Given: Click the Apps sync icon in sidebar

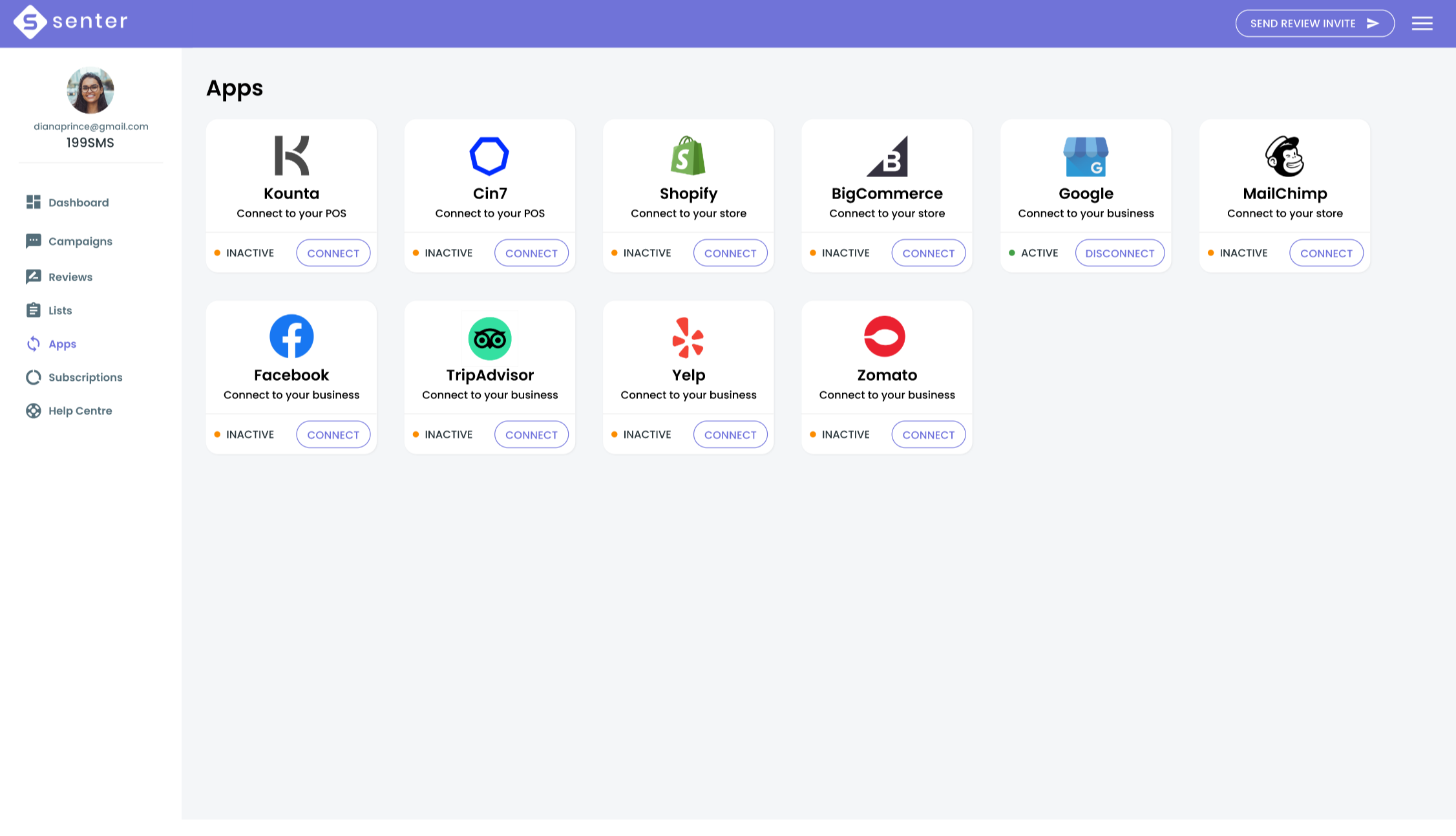Looking at the screenshot, I should (x=33, y=343).
